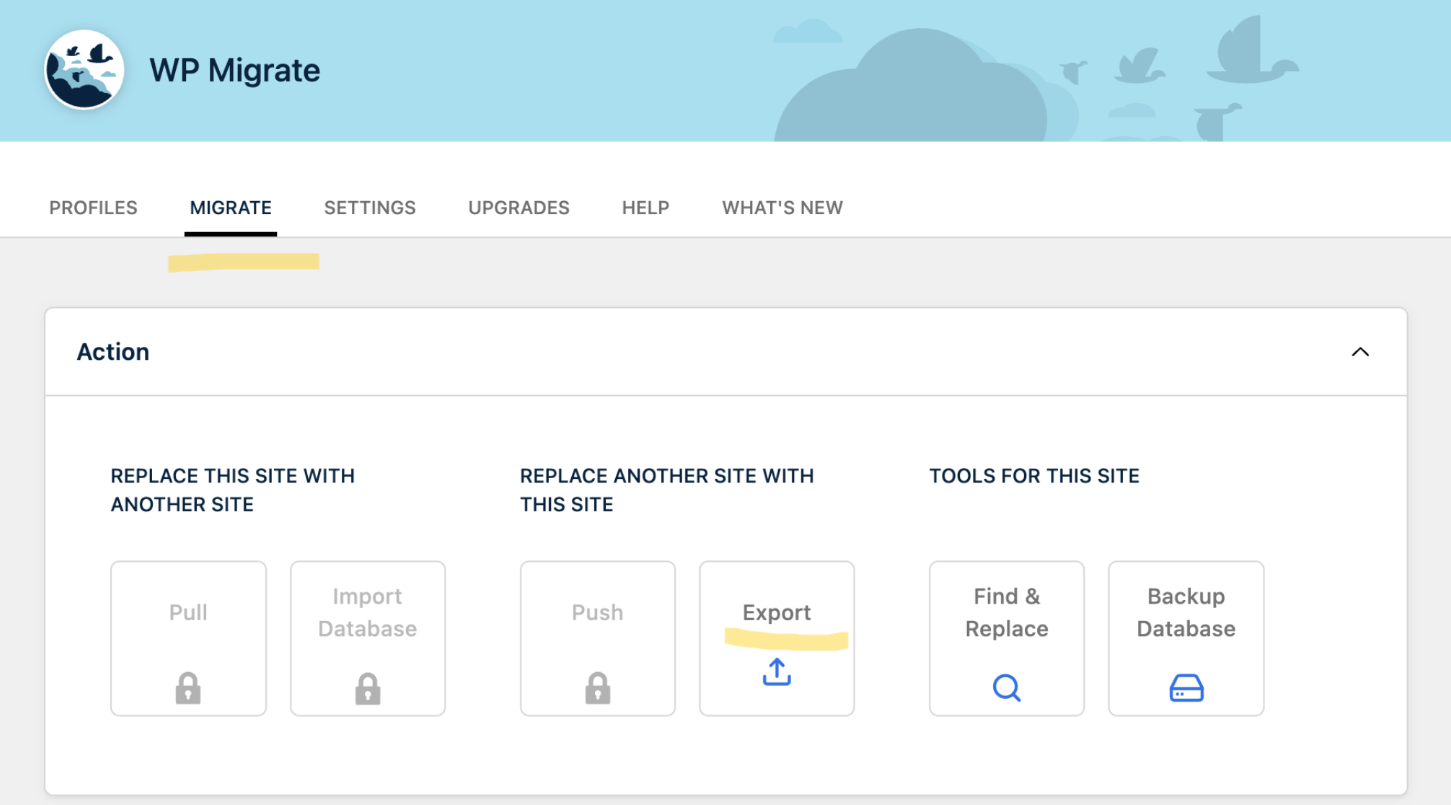Click the "Tools for this site" label
Viewport: 1451px width, 805px height.
[1034, 476]
